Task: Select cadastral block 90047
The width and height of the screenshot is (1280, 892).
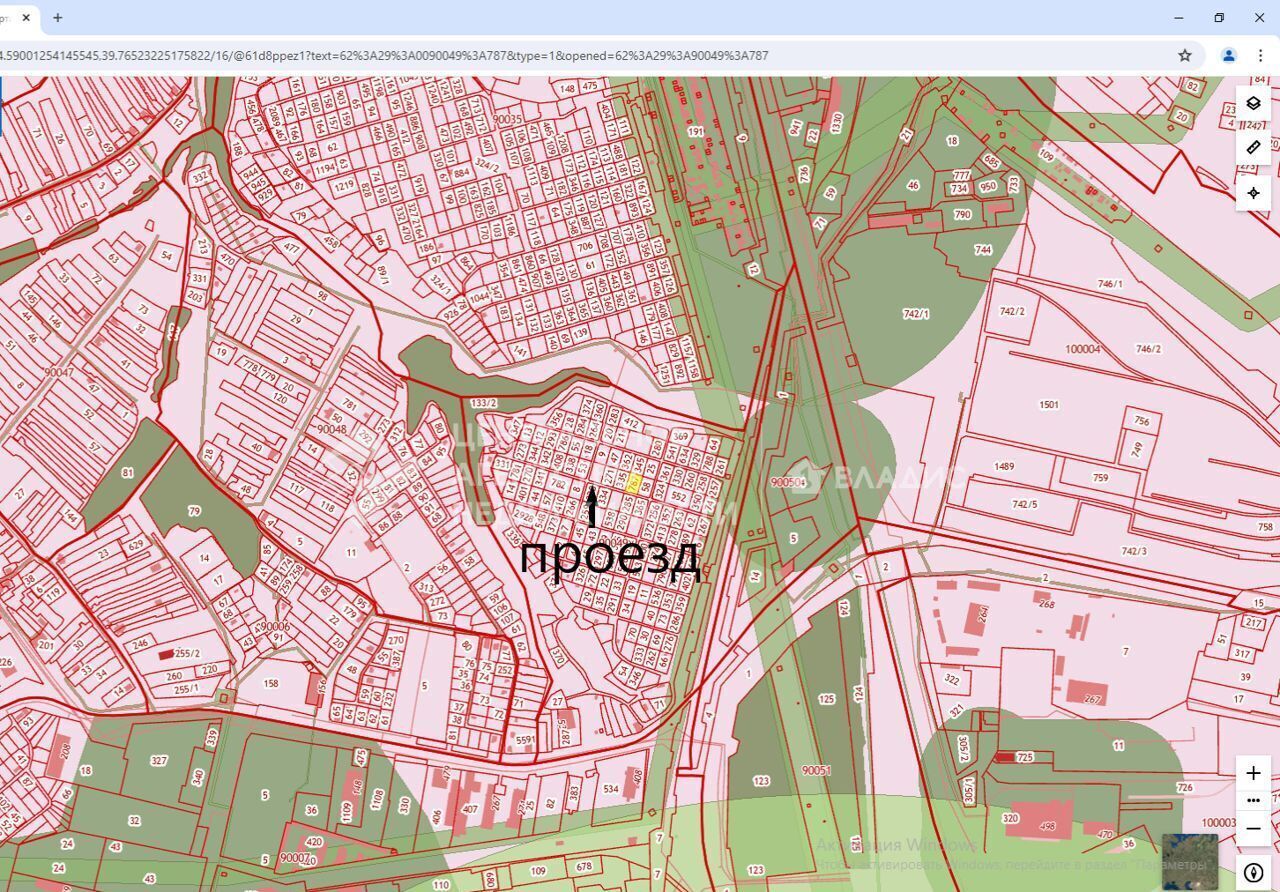Action: 59,372
